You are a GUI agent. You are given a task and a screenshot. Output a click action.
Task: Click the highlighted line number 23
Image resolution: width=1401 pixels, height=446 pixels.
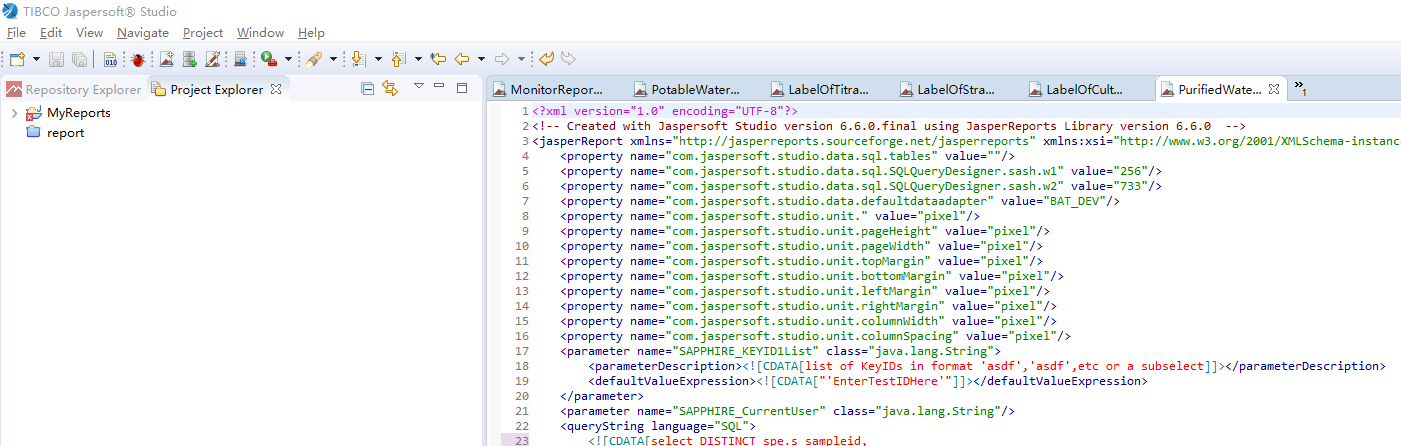523,441
